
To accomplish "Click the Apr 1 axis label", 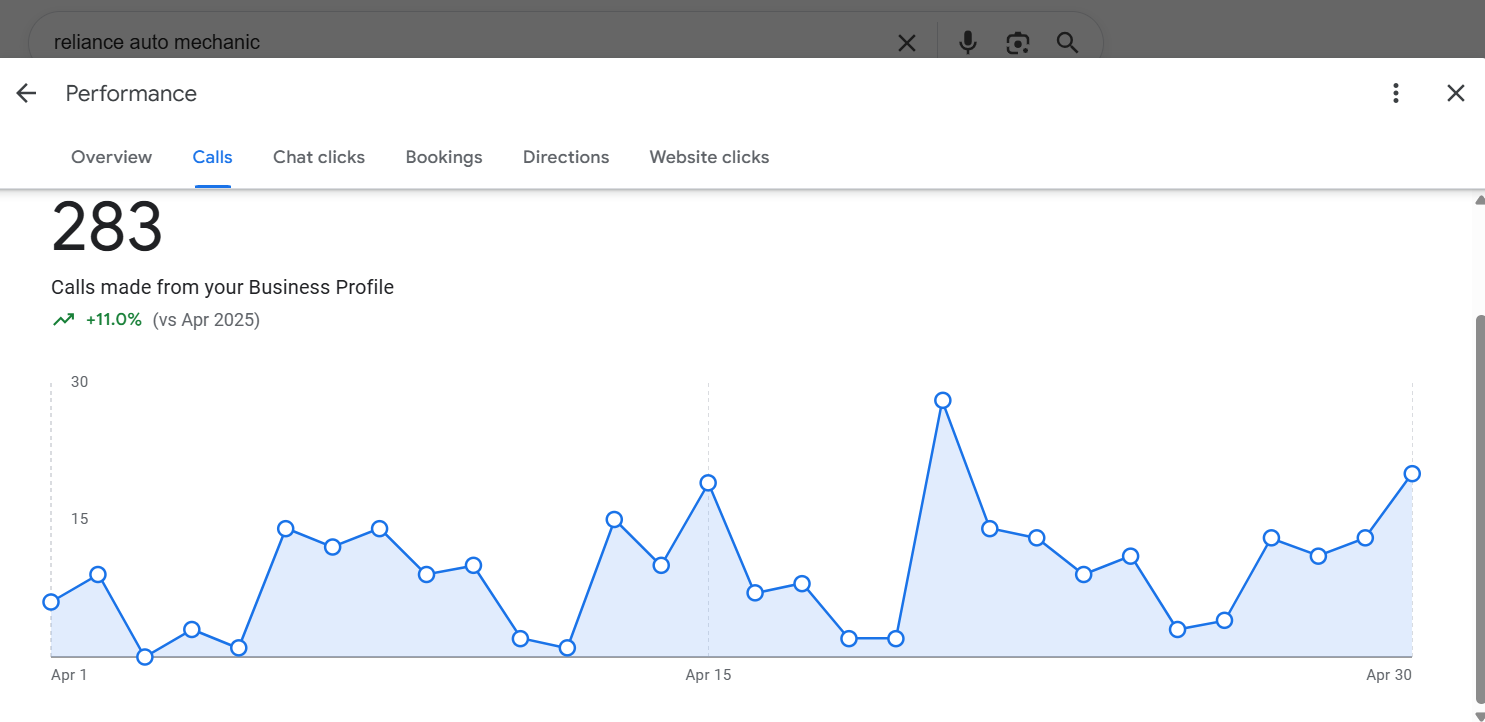I will click(69, 675).
